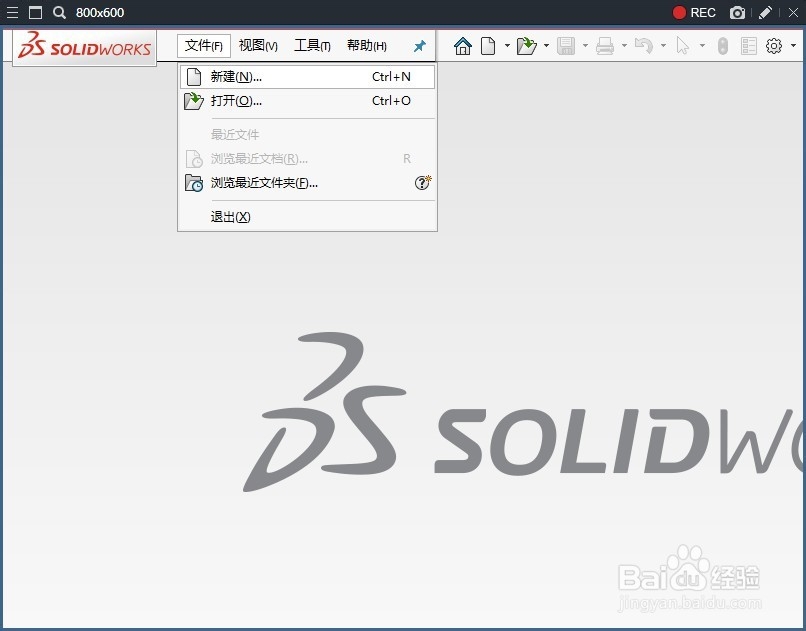Choose 打开(O)... from the File menu

[307, 101]
